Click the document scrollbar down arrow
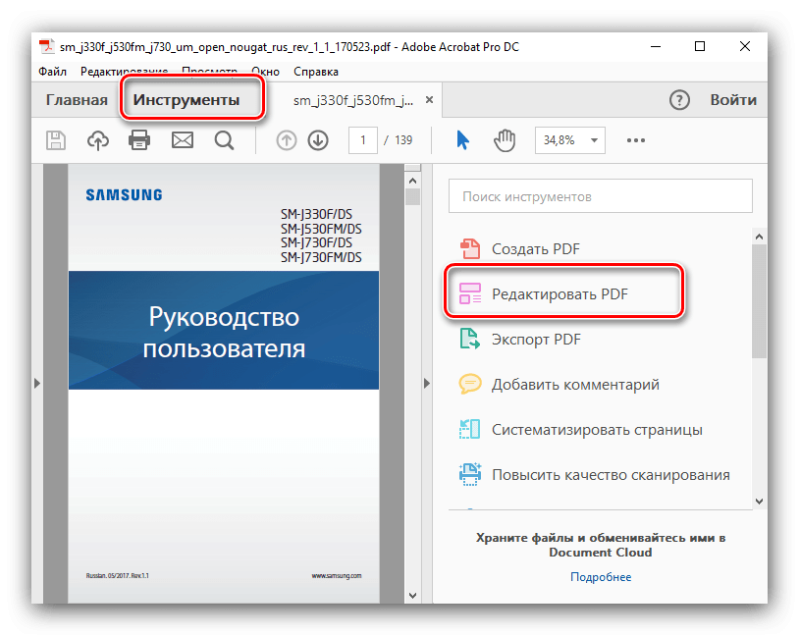The height and width of the screenshot is (636, 800). click(413, 595)
